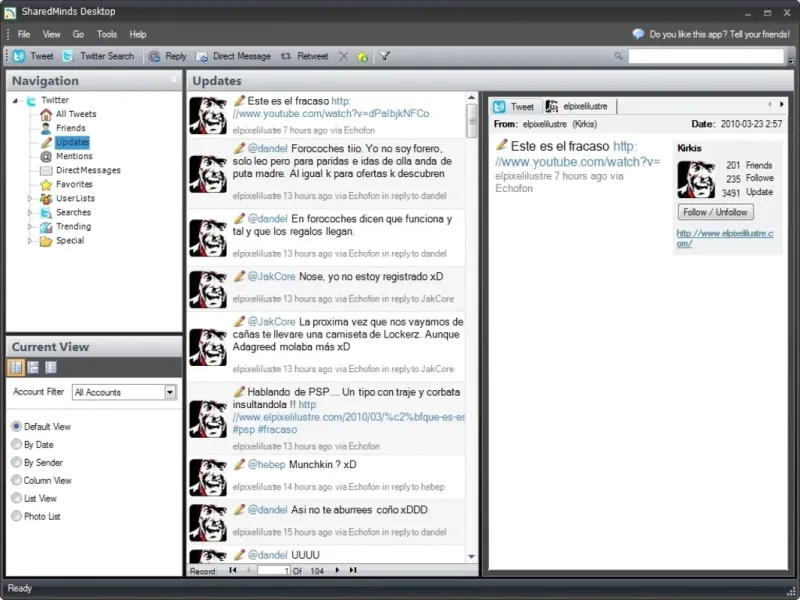
Task: Click the Retweet toolbar button
Action: pyautogui.click(x=305, y=56)
